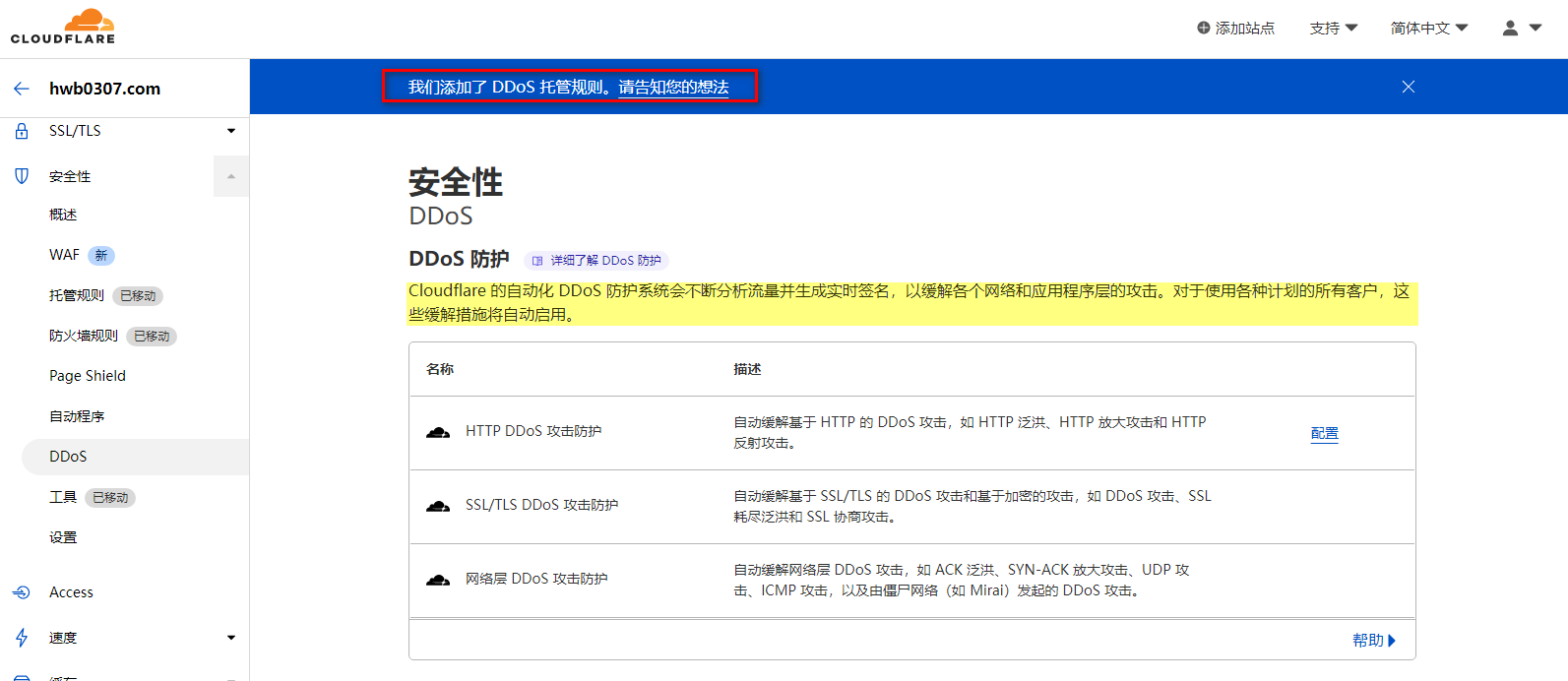Collapse the 安全性 sidebar section

point(231,176)
